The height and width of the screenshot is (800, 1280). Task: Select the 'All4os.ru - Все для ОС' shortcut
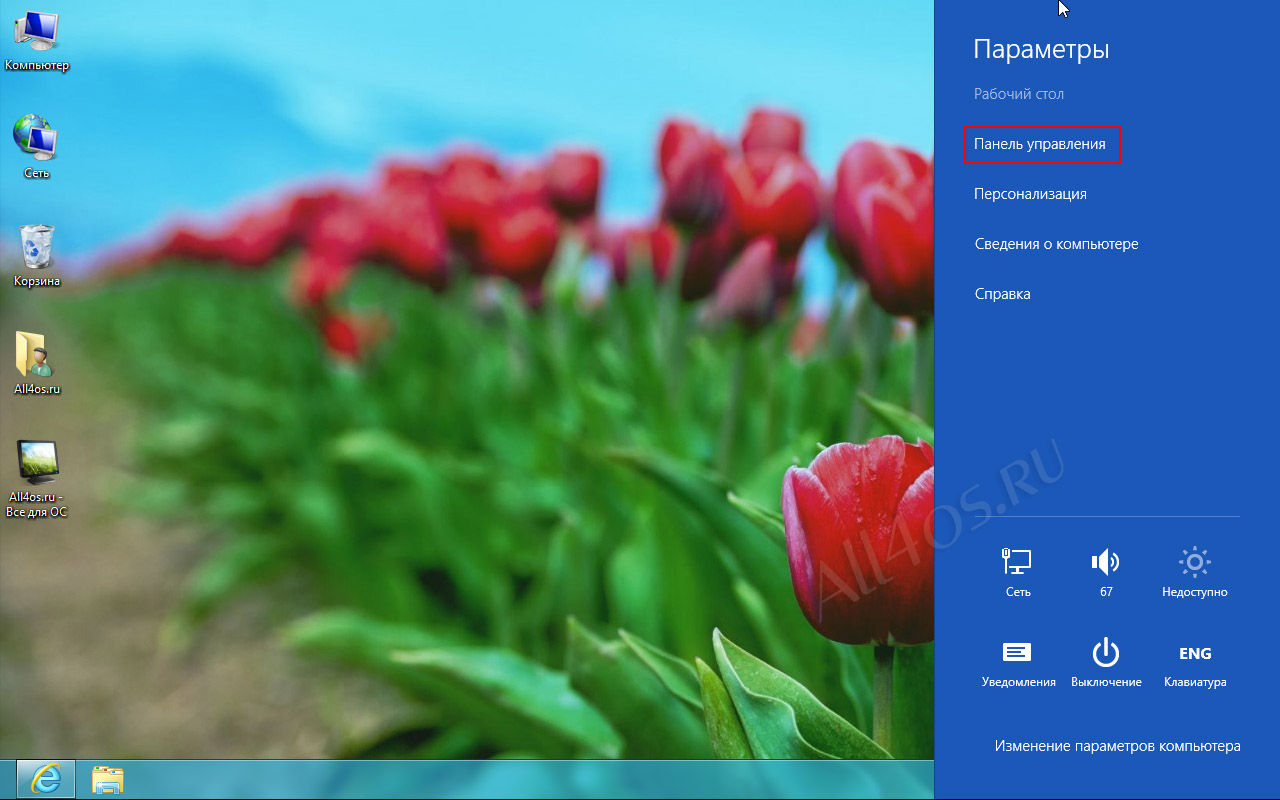pyautogui.click(x=37, y=479)
